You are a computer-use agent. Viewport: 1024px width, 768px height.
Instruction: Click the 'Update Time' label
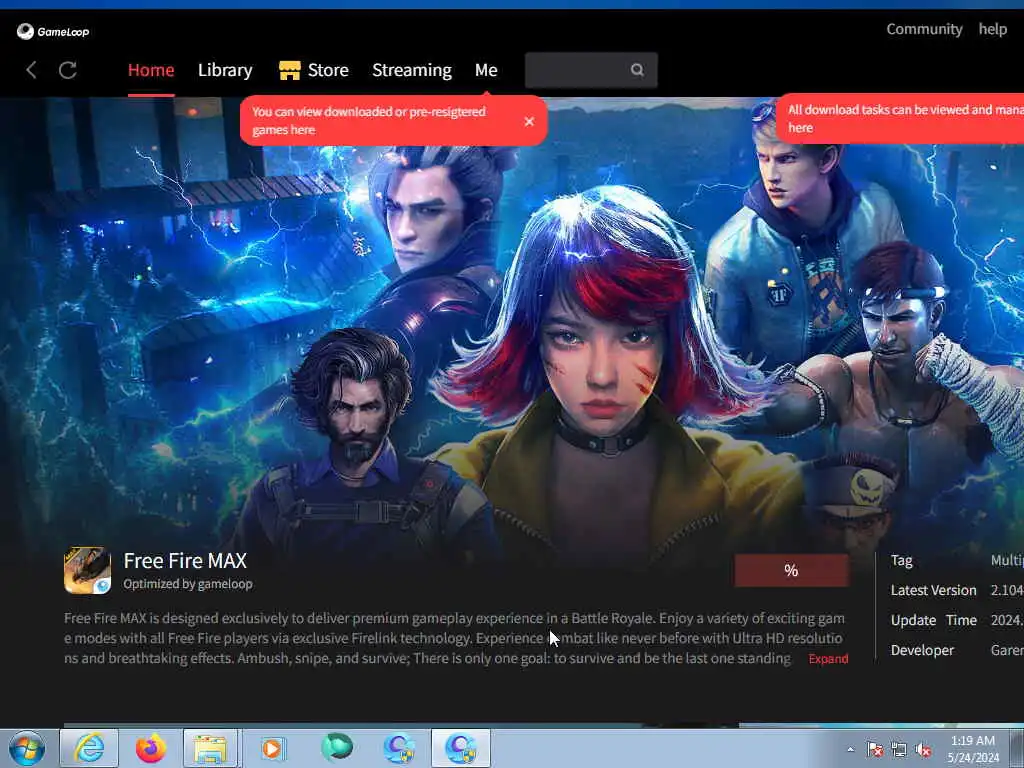[x=933, y=620]
